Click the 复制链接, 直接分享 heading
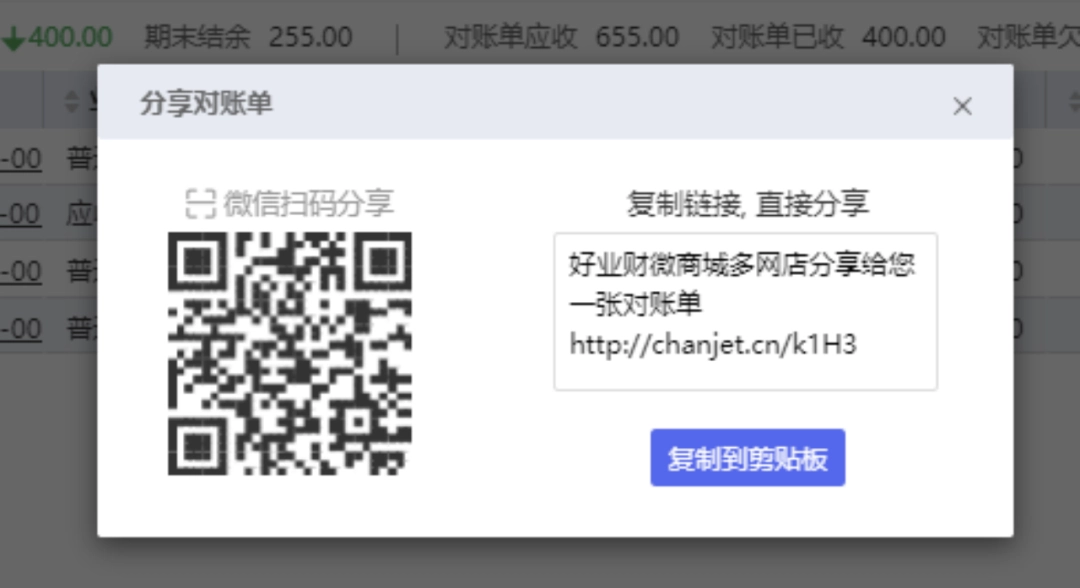The image size is (1080, 588). coord(747,204)
